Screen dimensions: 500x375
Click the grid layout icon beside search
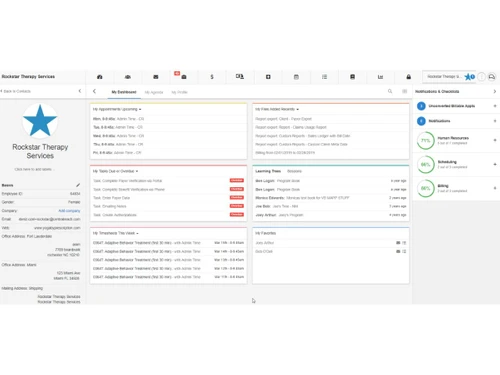pyautogui.click(x=404, y=91)
